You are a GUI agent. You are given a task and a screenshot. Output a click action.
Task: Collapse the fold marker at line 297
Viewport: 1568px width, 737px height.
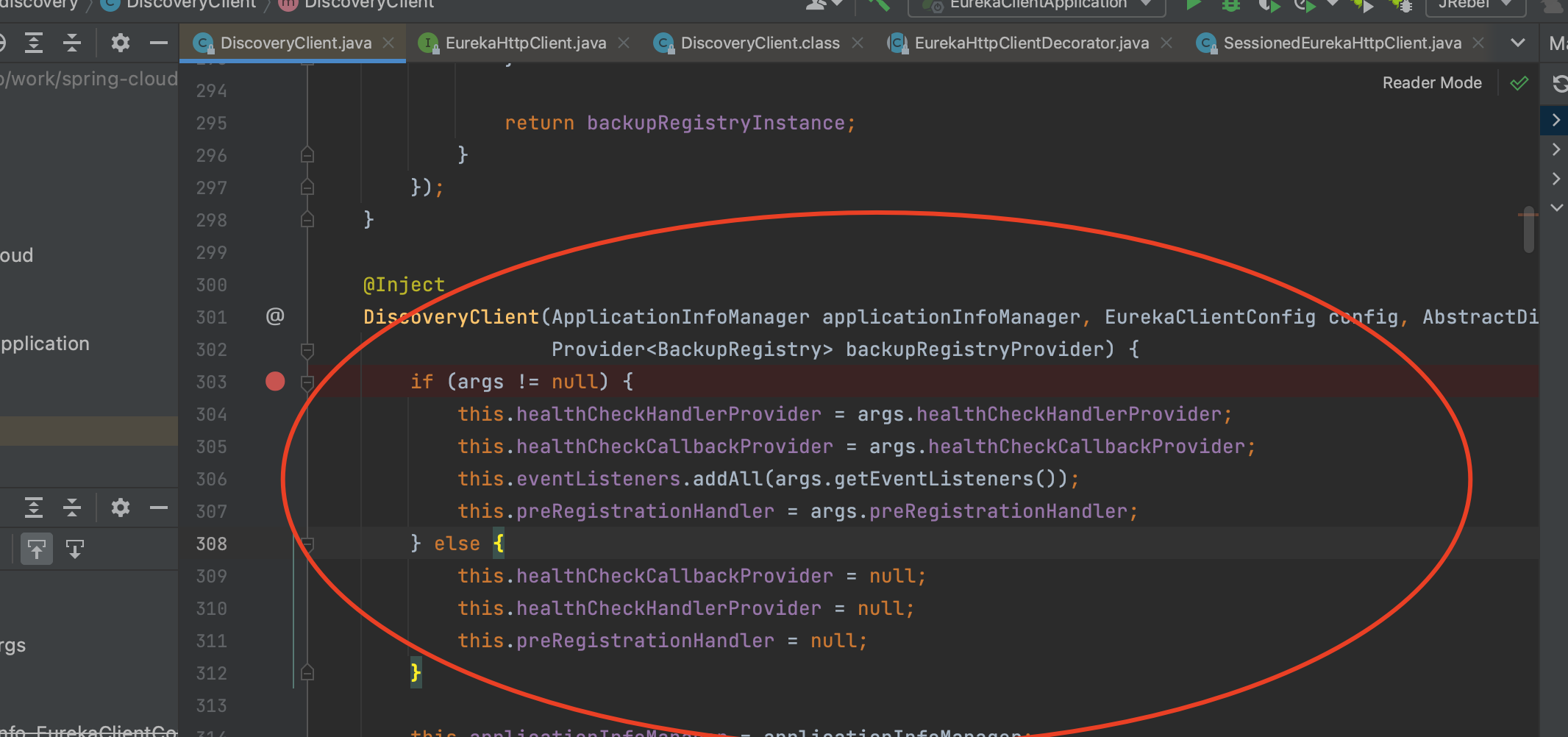click(x=307, y=187)
